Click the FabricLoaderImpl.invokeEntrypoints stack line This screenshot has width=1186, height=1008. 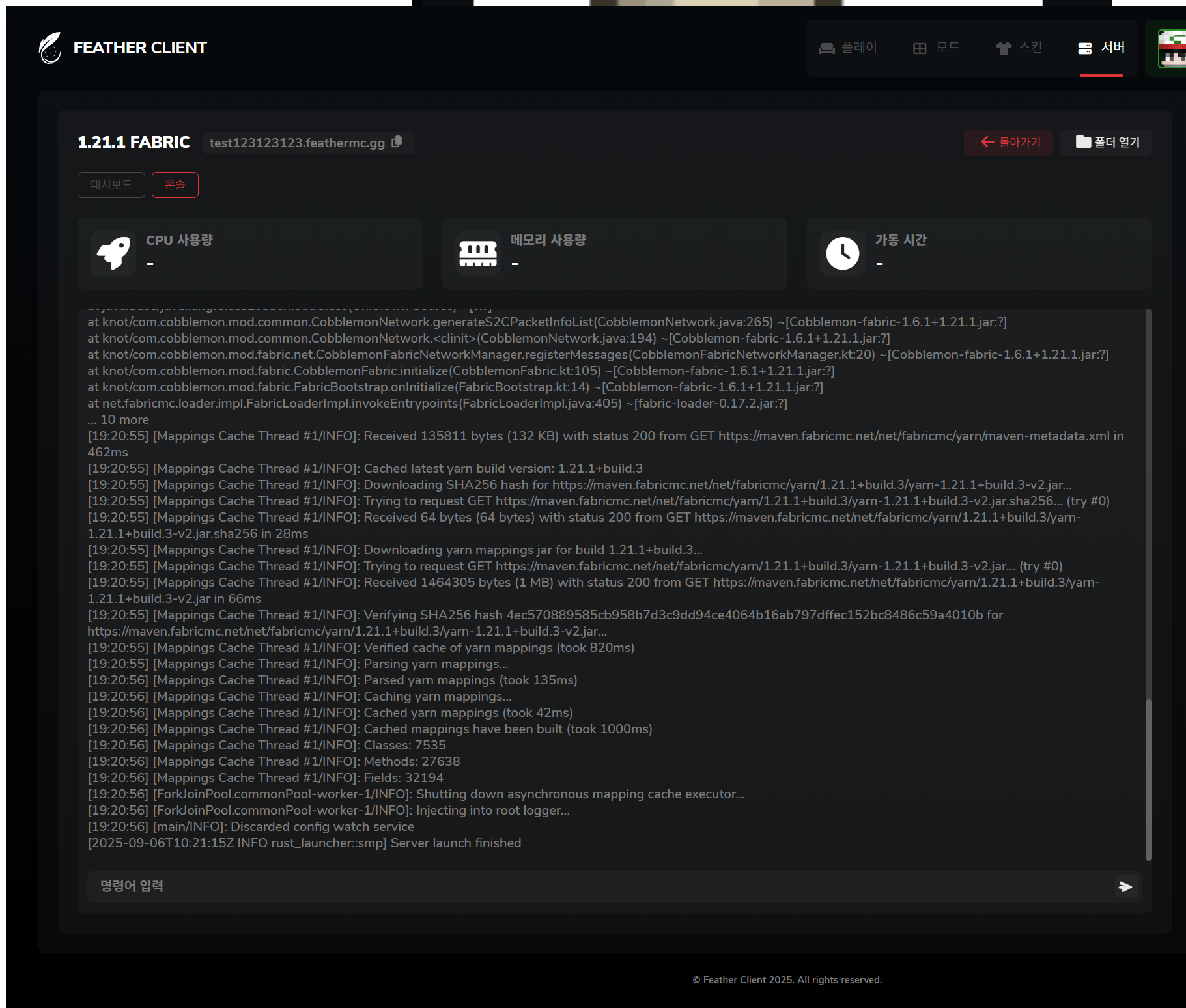coord(437,403)
